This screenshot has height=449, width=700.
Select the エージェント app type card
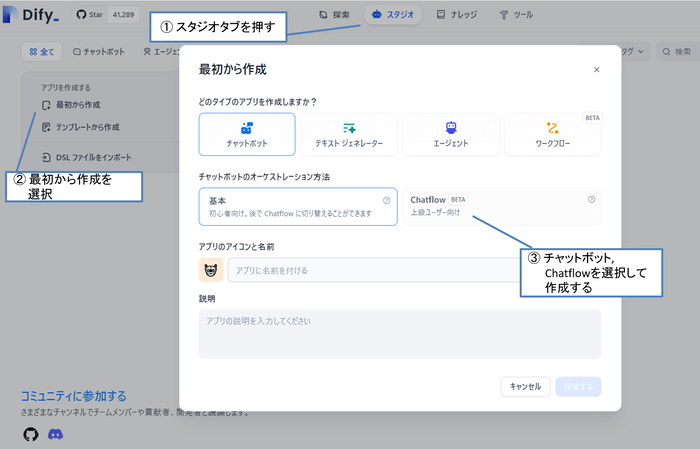[x=451, y=134]
